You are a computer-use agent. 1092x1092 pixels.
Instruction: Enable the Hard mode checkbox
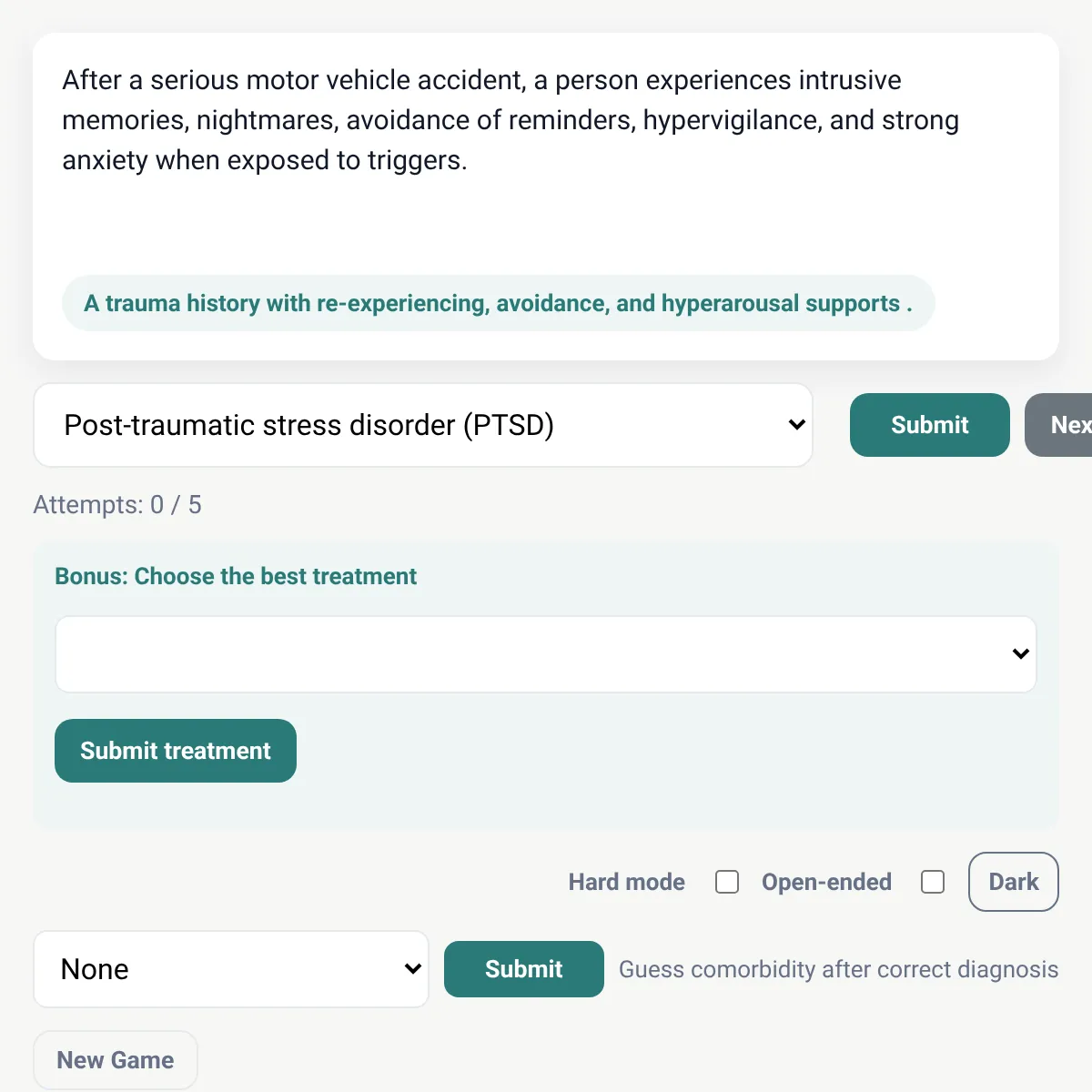point(727,882)
